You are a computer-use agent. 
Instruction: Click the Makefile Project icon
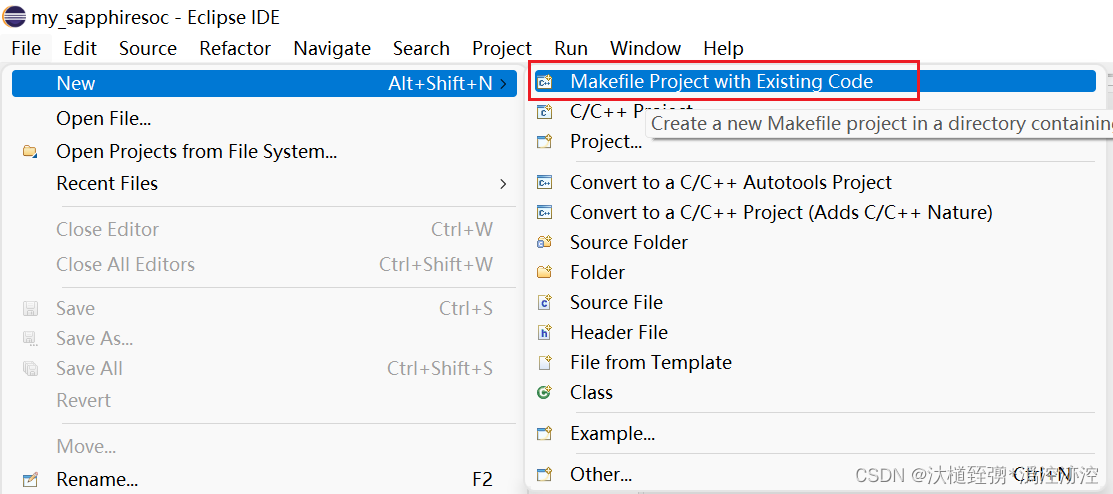coord(544,82)
